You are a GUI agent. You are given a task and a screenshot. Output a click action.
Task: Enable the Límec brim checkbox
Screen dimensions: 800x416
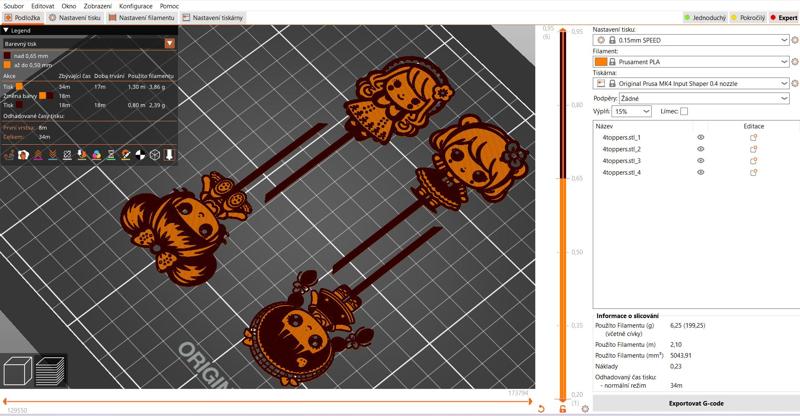tap(684, 111)
